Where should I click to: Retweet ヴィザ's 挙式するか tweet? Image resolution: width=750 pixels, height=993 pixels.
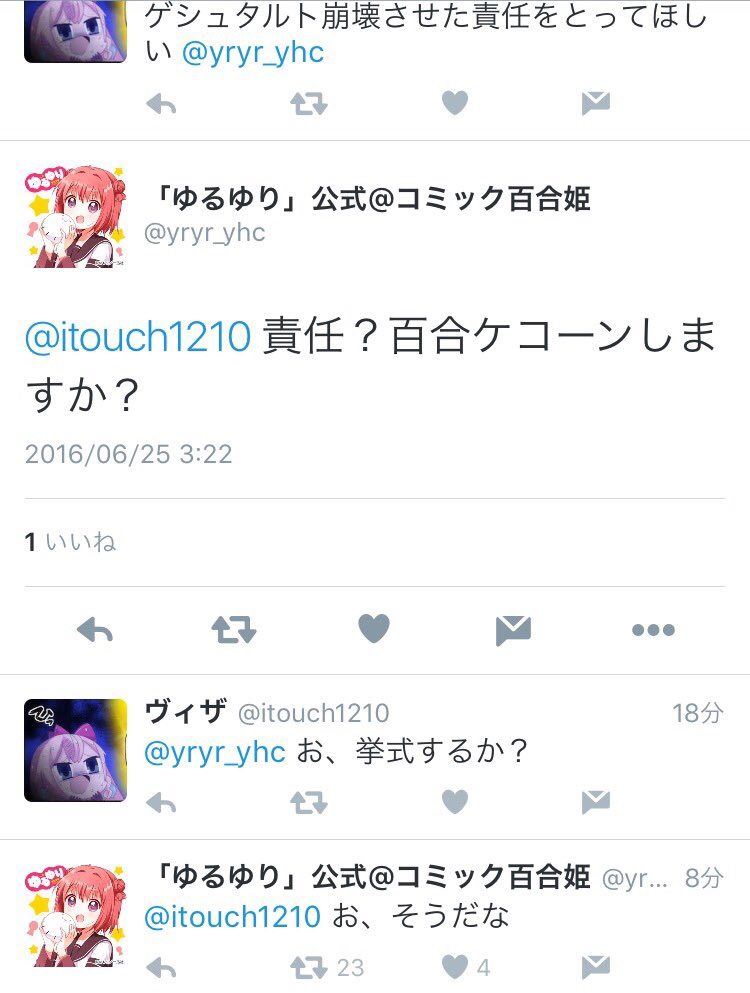[x=309, y=804]
